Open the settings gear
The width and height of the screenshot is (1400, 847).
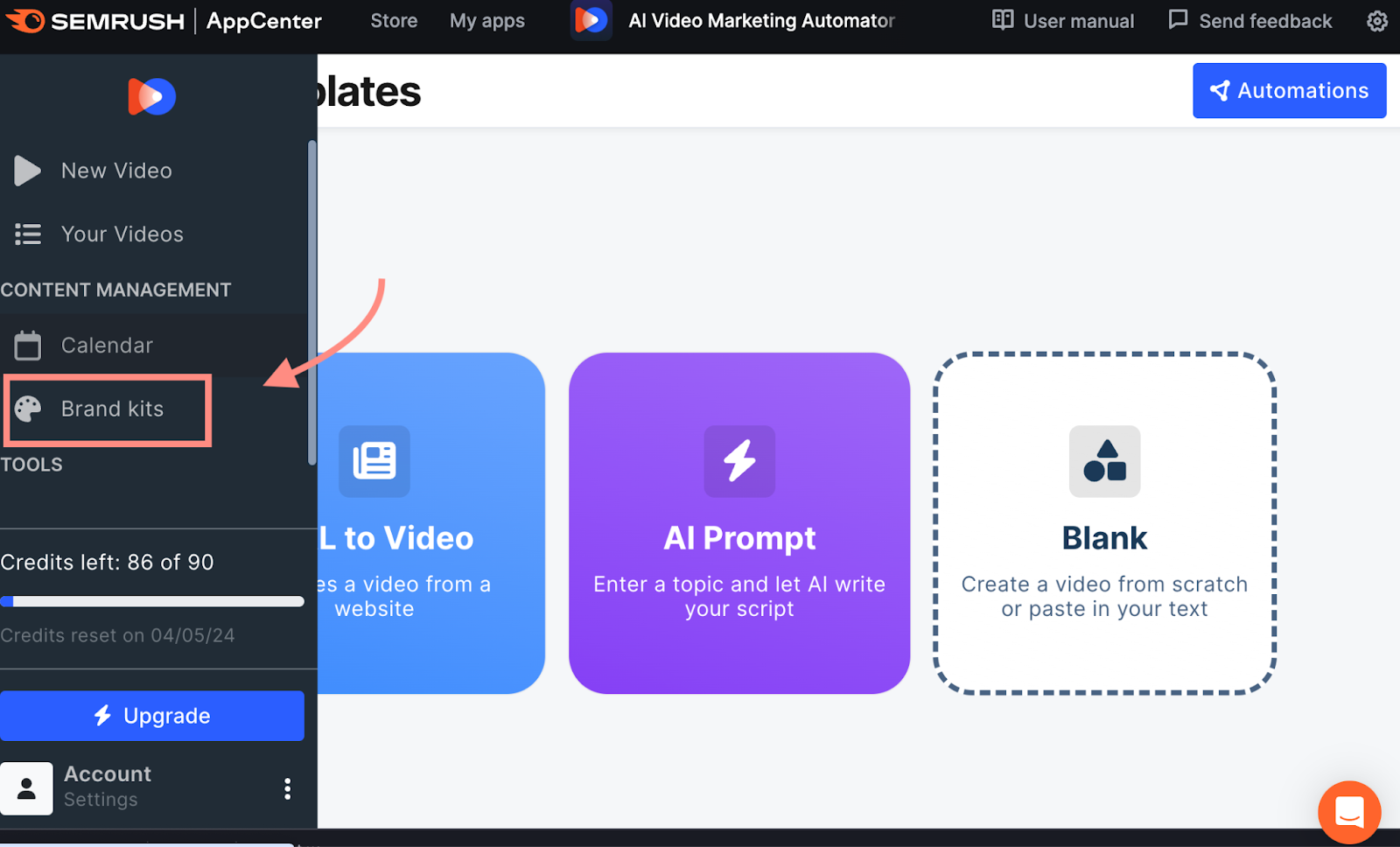point(1376,21)
